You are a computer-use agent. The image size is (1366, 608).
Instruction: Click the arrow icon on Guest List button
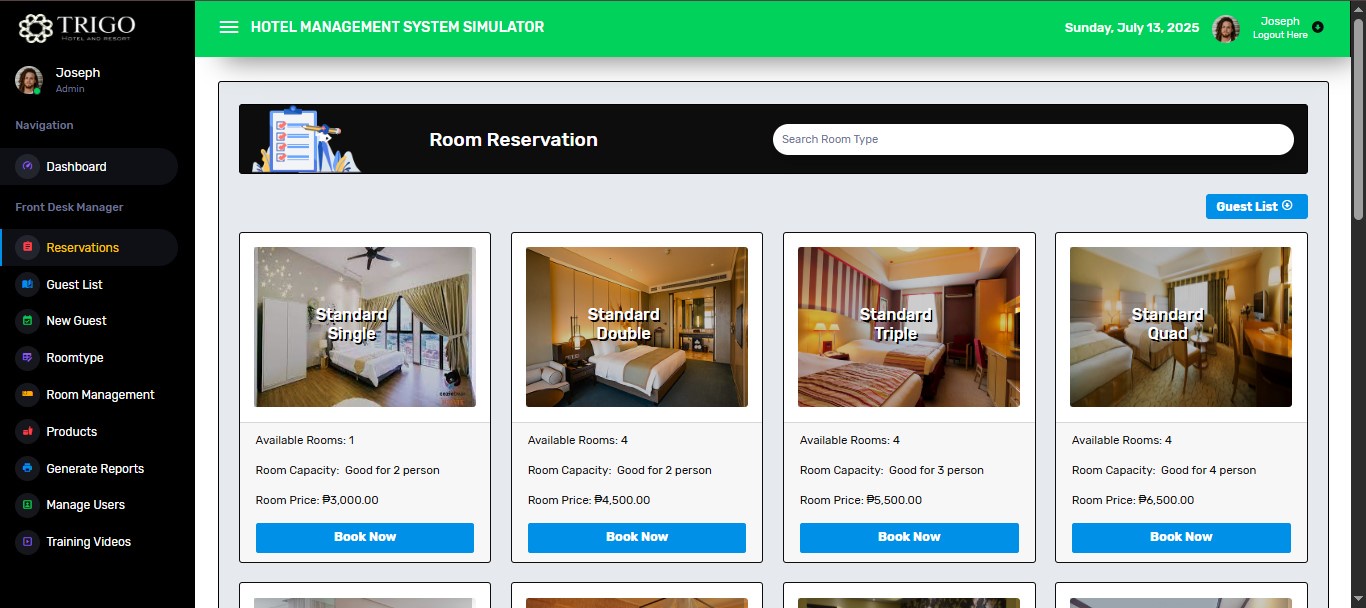pyautogui.click(x=1288, y=206)
